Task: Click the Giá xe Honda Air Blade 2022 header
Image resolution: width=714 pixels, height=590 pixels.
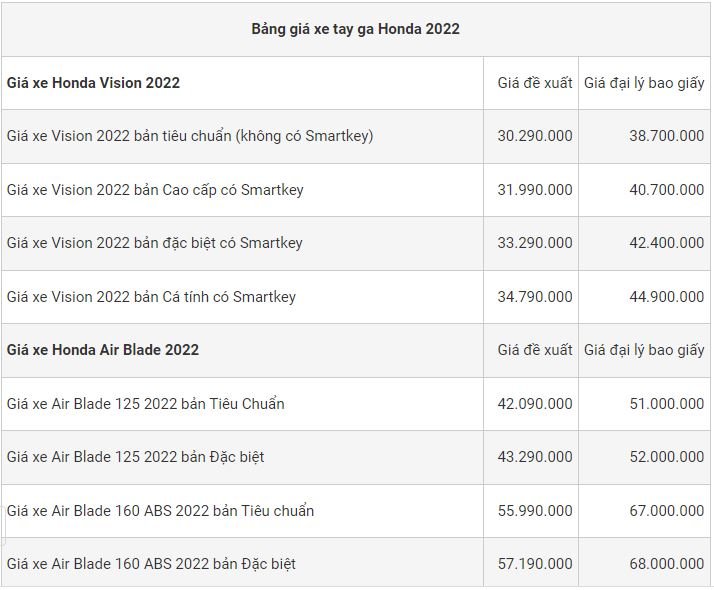Action: (103, 350)
